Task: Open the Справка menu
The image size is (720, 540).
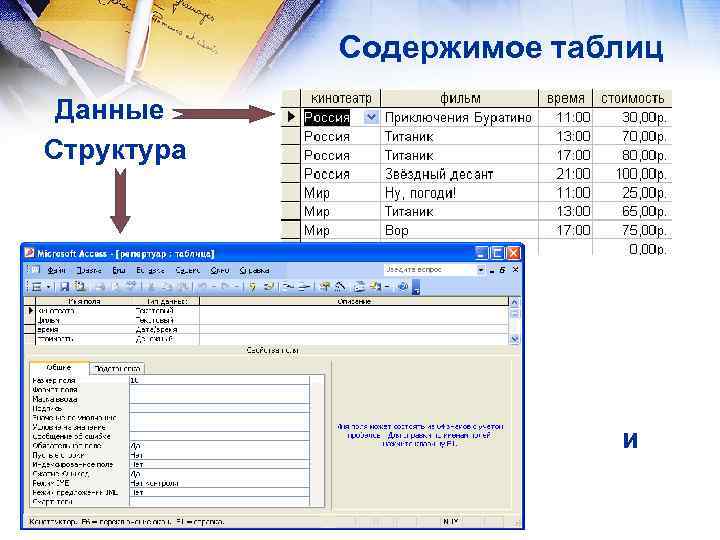Action: point(254,270)
